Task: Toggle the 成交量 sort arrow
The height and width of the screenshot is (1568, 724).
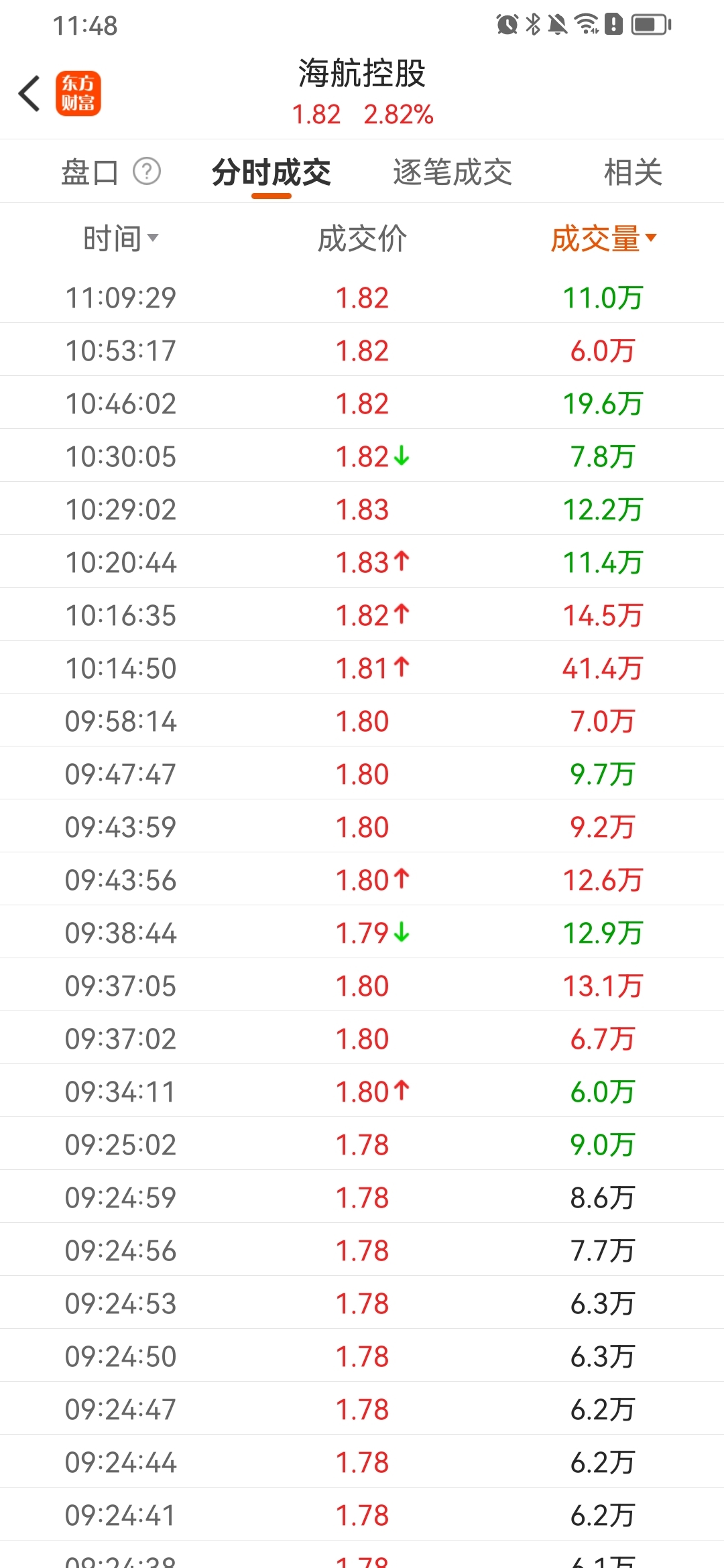Action: (651, 237)
